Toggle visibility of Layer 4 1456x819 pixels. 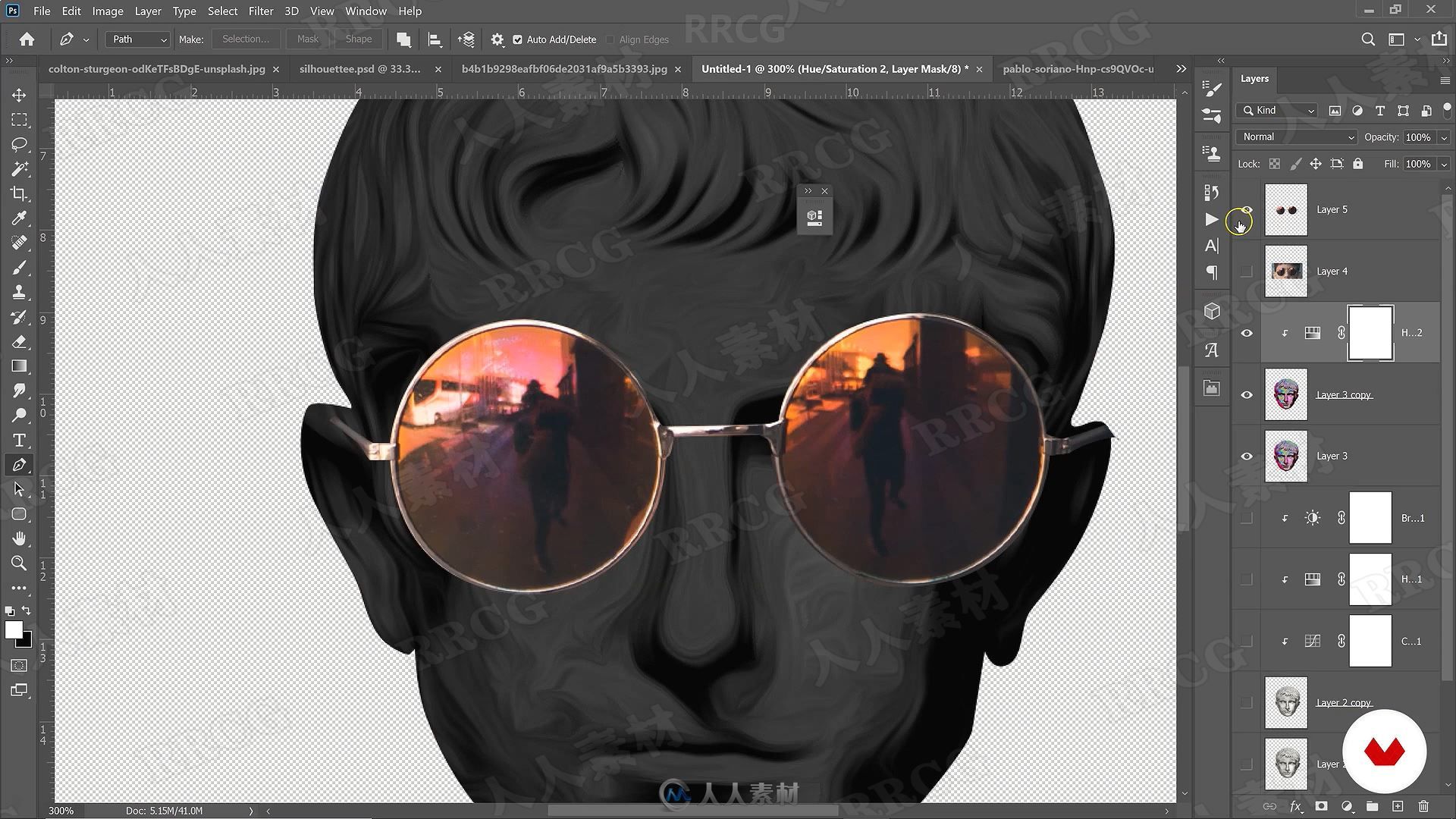[1246, 270]
